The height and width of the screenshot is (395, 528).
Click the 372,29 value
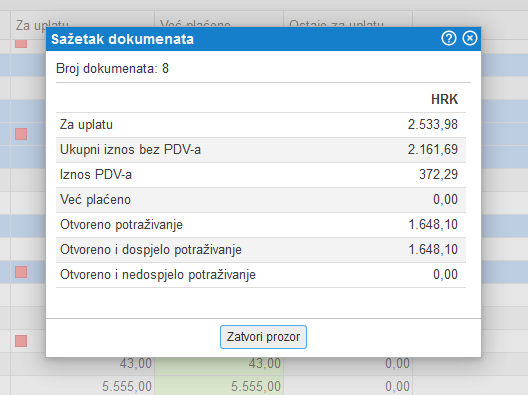tap(438, 174)
